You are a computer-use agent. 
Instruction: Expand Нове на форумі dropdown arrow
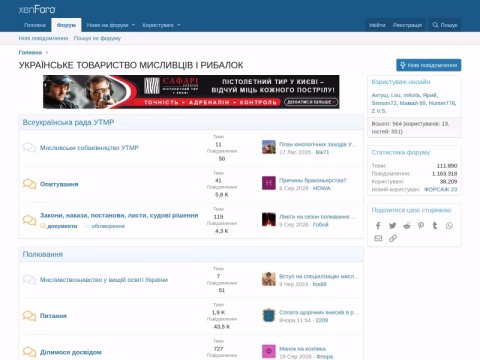[x=133, y=25]
